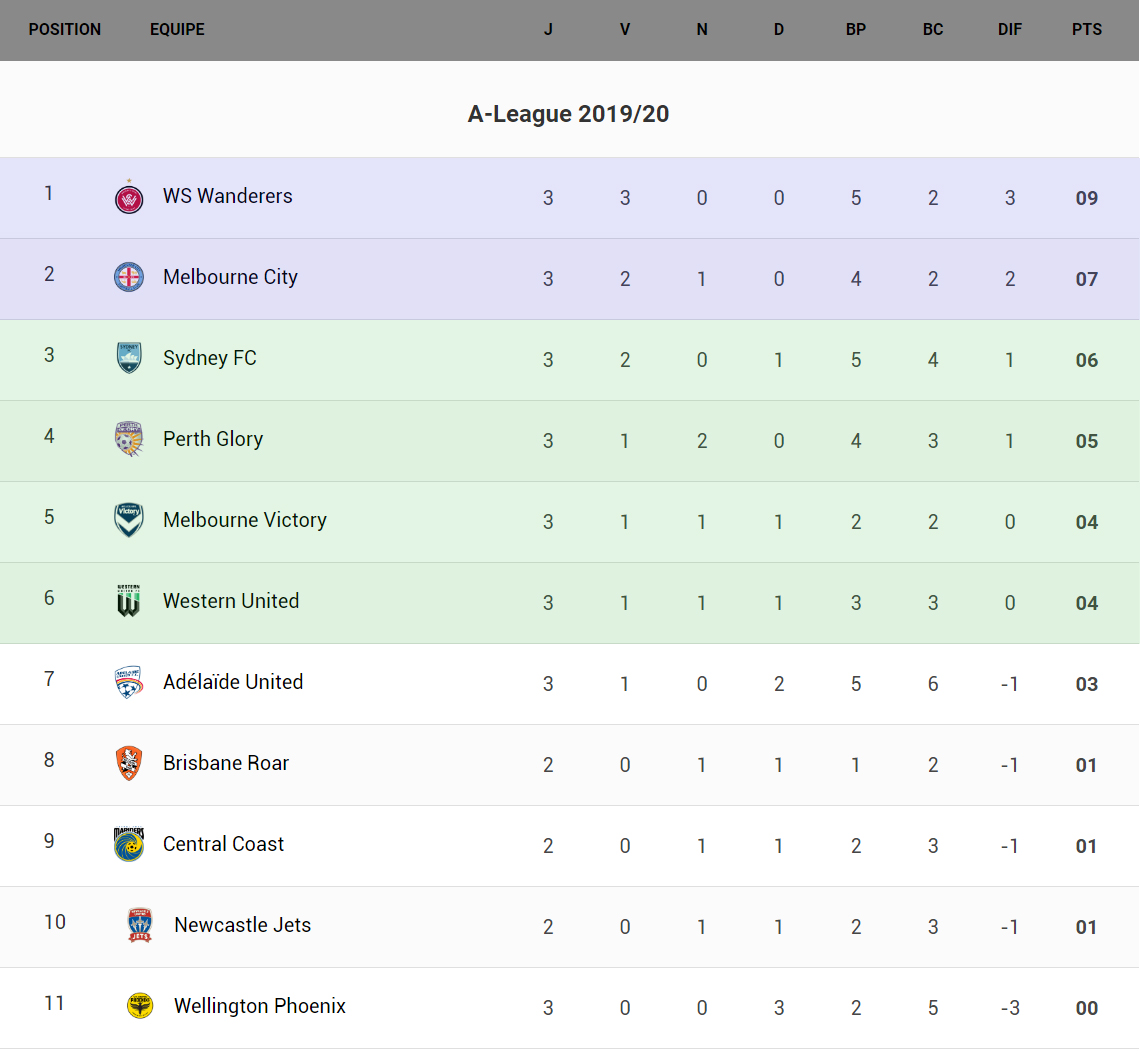Viewport: 1140px width, 1058px height.
Task: Click WS Wanderers' 09 points value
Action: (x=1087, y=198)
